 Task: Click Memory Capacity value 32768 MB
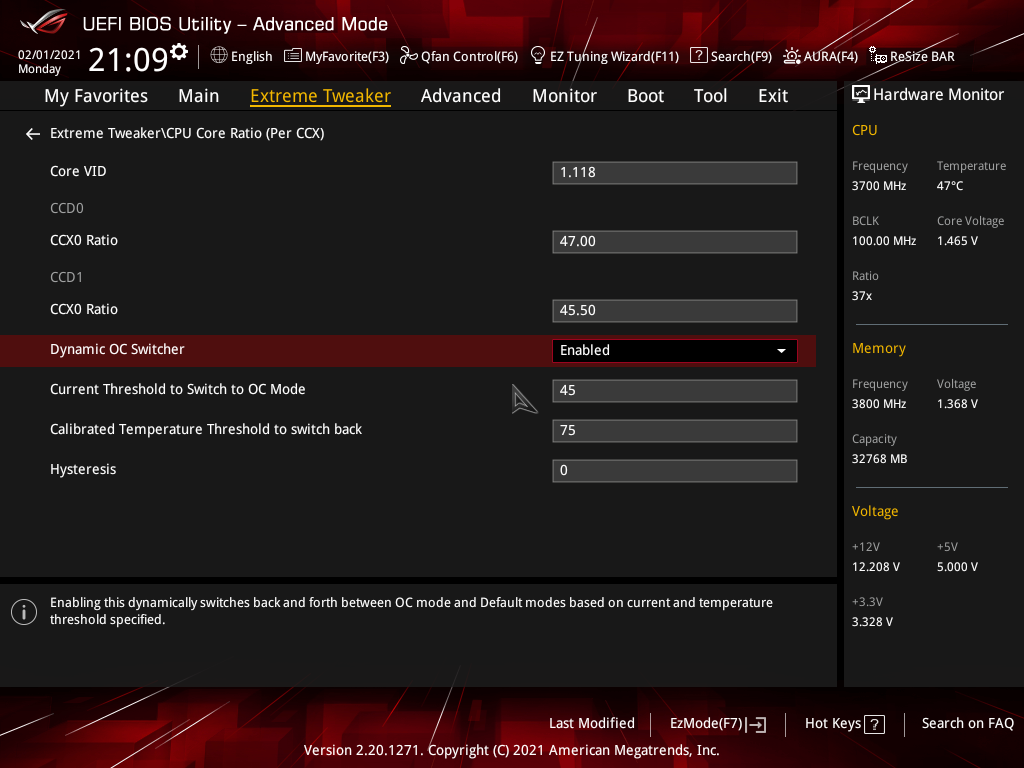click(879, 459)
